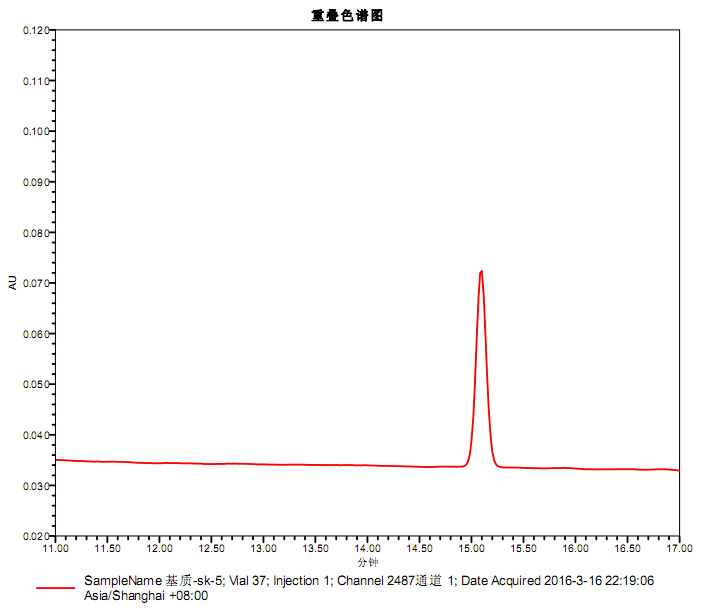Click the AU y-axis label
The width and height of the screenshot is (703, 610).
click(x=13, y=283)
